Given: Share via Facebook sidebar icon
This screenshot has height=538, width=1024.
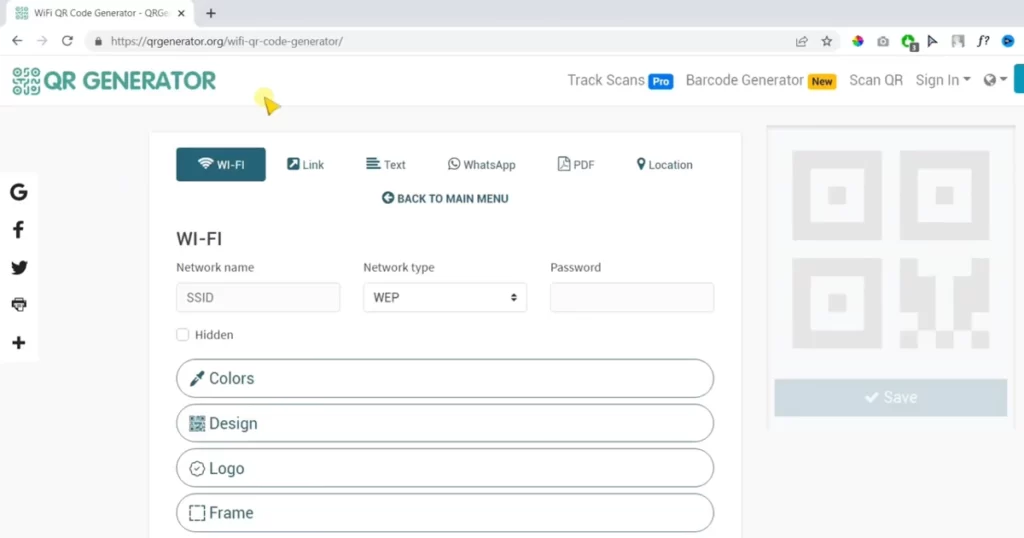Looking at the screenshot, I should pos(19,230).
